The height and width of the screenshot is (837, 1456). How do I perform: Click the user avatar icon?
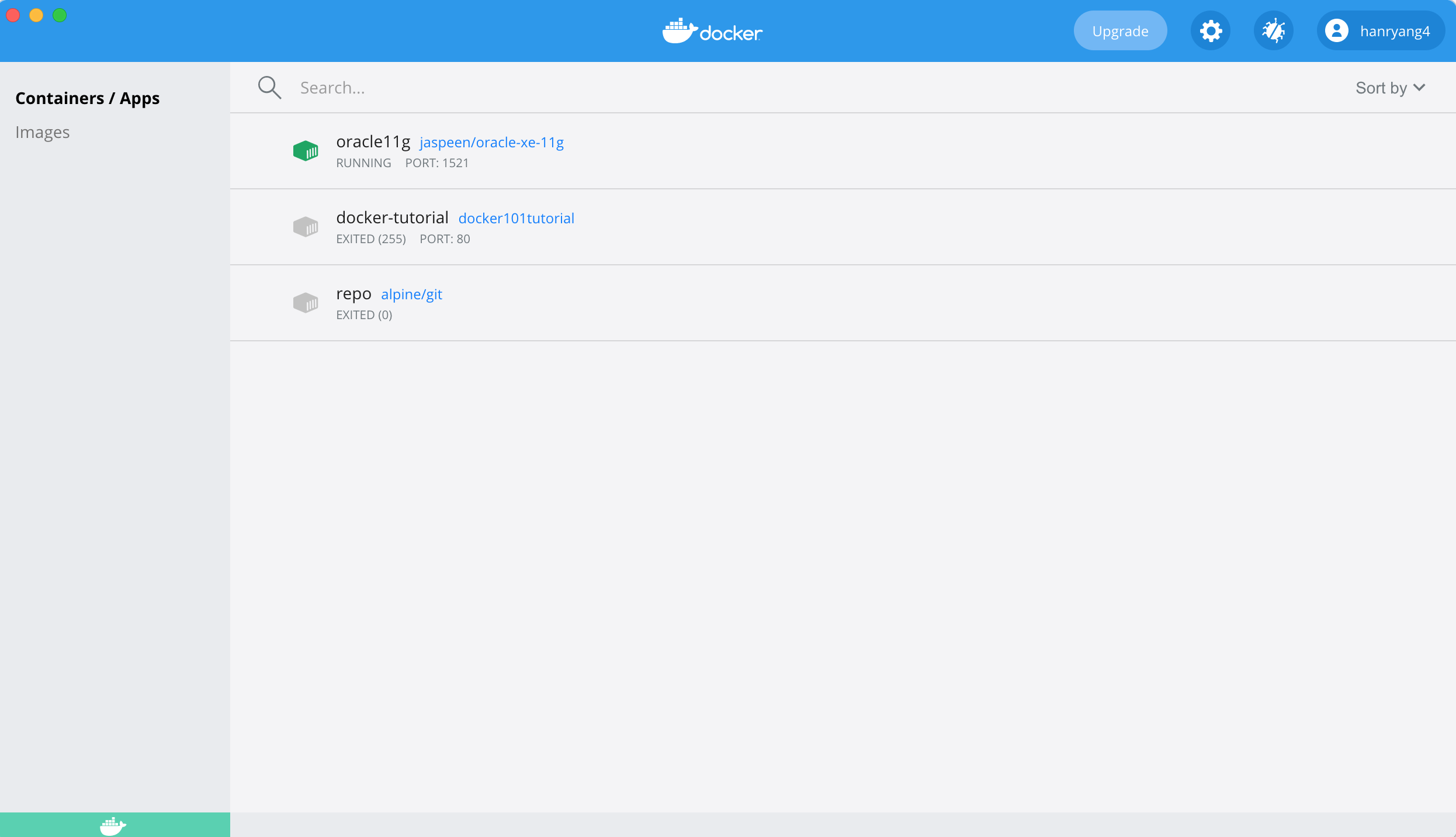tap(1336, 31)
